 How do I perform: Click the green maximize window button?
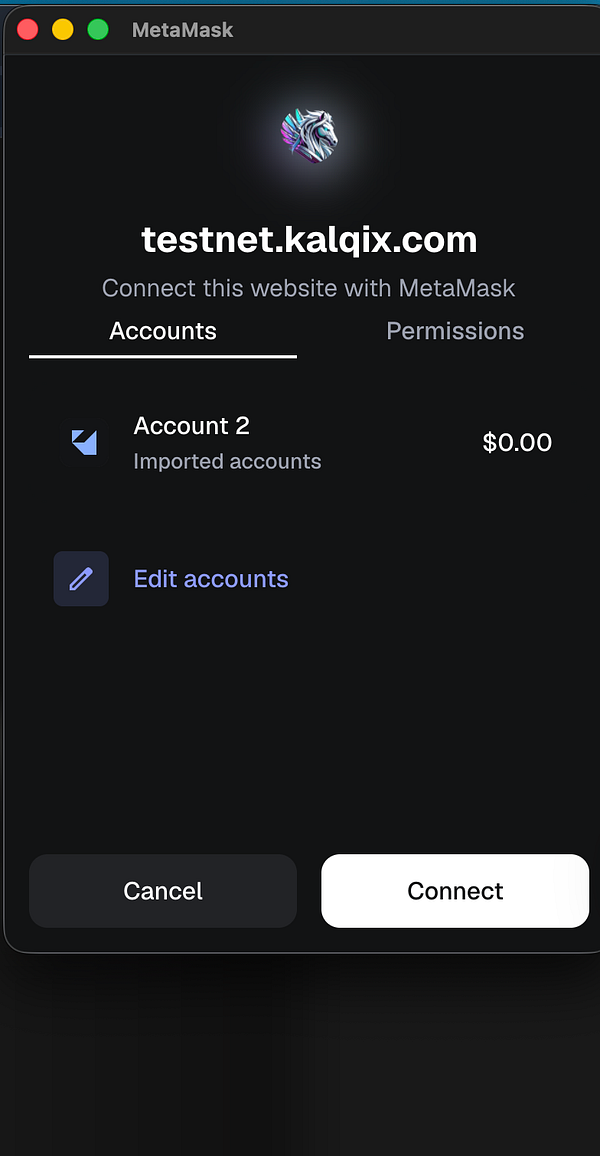pyautogui.click(x=98, y=30)
